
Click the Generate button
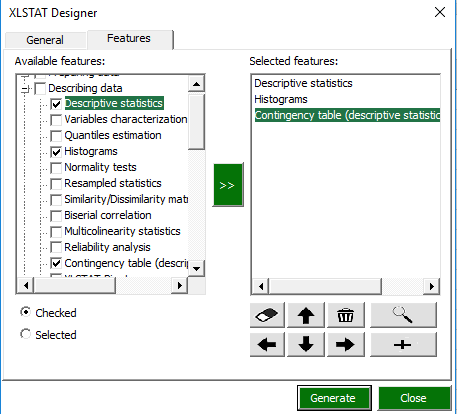[334, 398]
